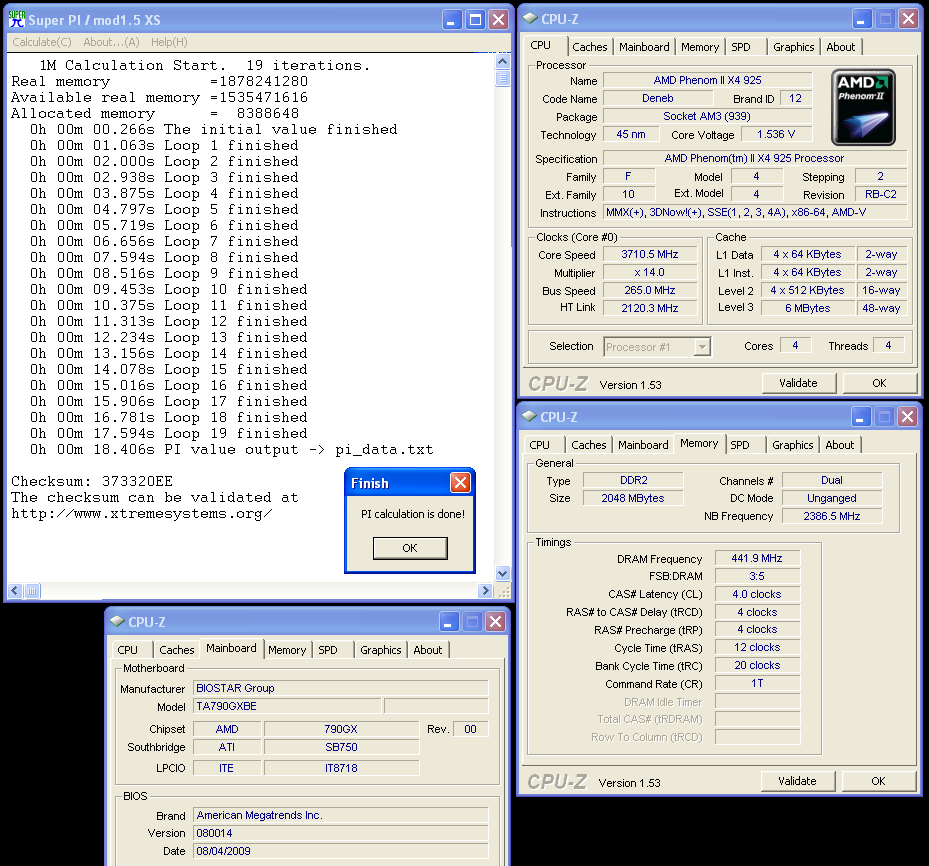Screen dimensions: 929x866
Task: Switch to Memory tab in the top CPU-Z window
Action: pyautogui.click(x=700, y=47)
